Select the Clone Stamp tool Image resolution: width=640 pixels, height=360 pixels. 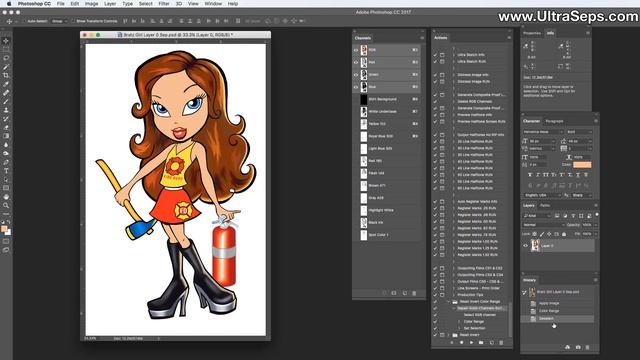6,110
